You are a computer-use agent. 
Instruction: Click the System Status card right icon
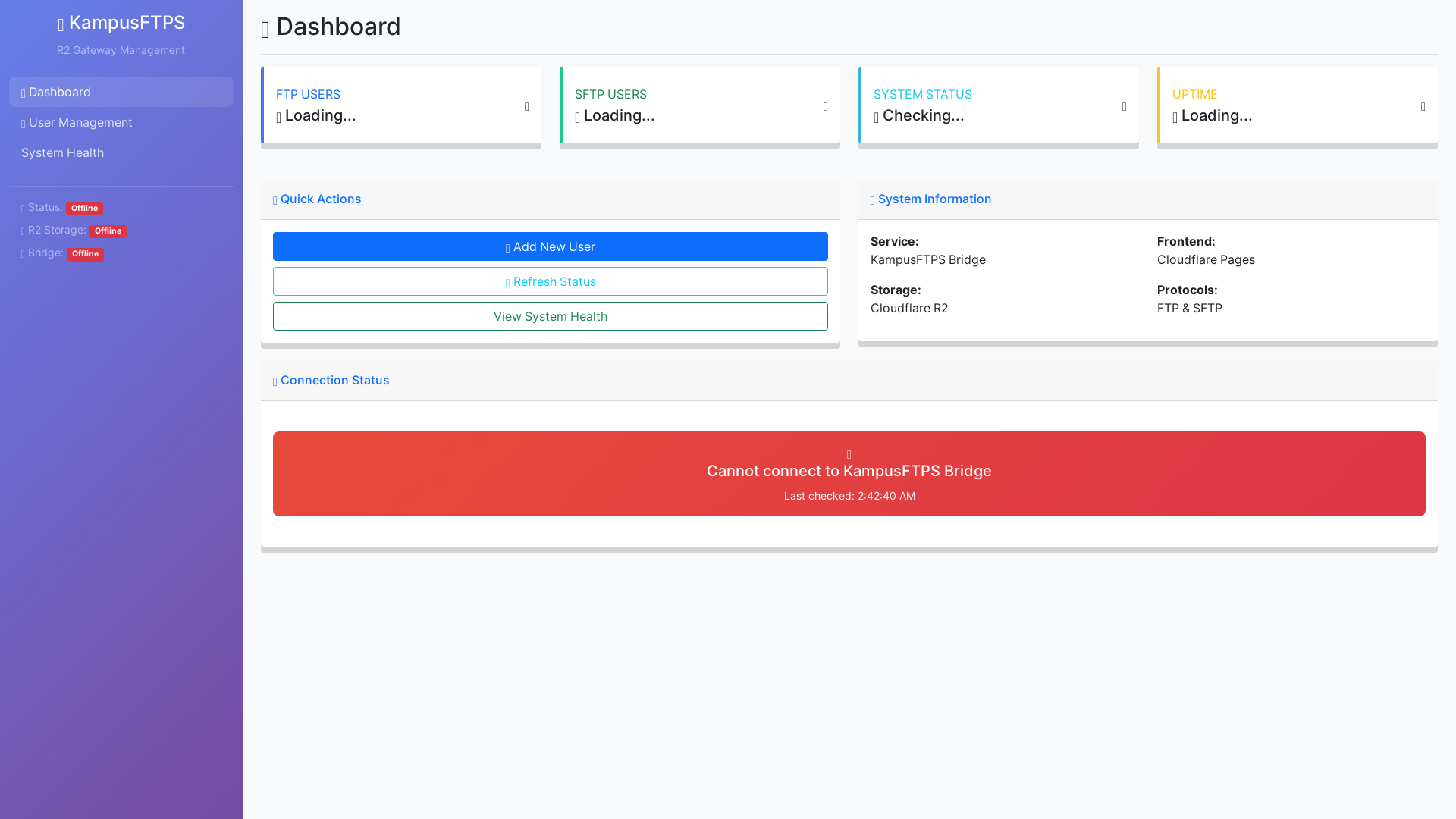click(1125, 107)
